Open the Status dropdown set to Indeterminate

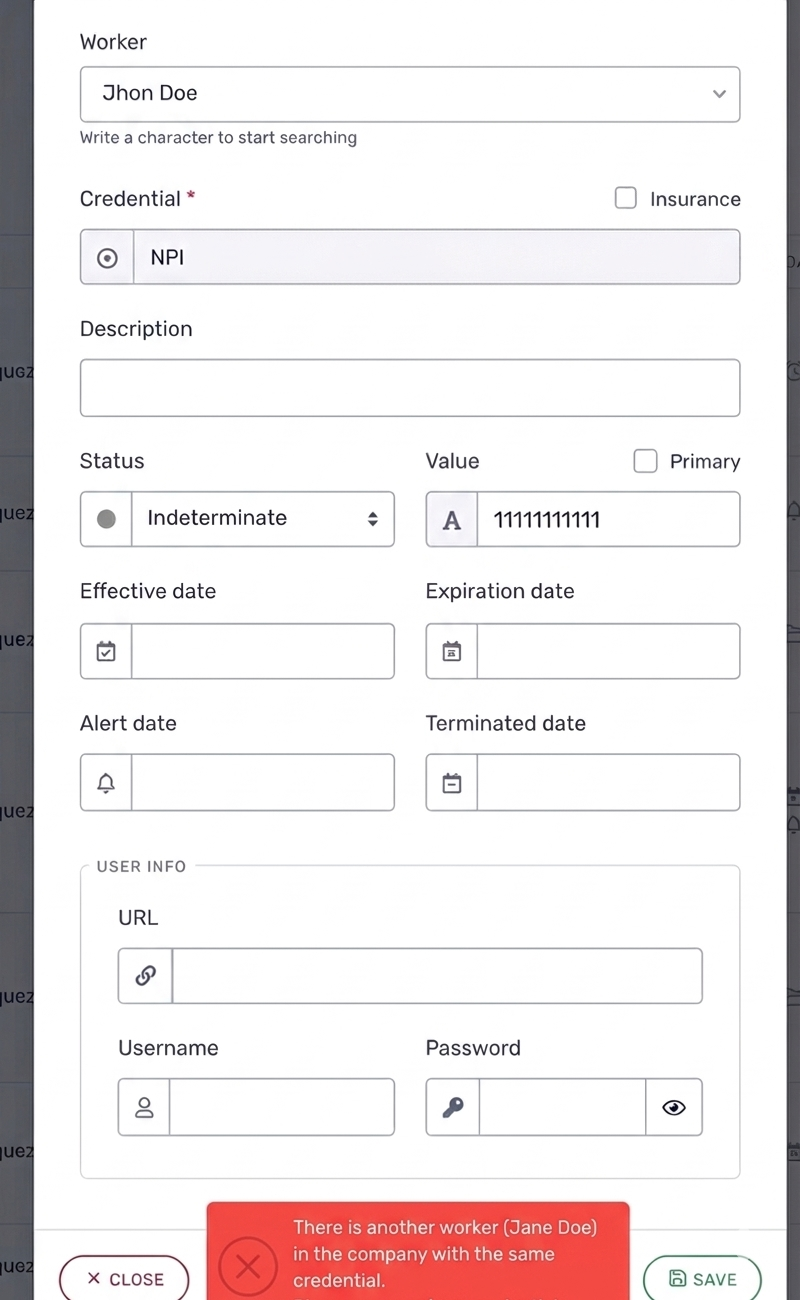[x=262, y=519]
